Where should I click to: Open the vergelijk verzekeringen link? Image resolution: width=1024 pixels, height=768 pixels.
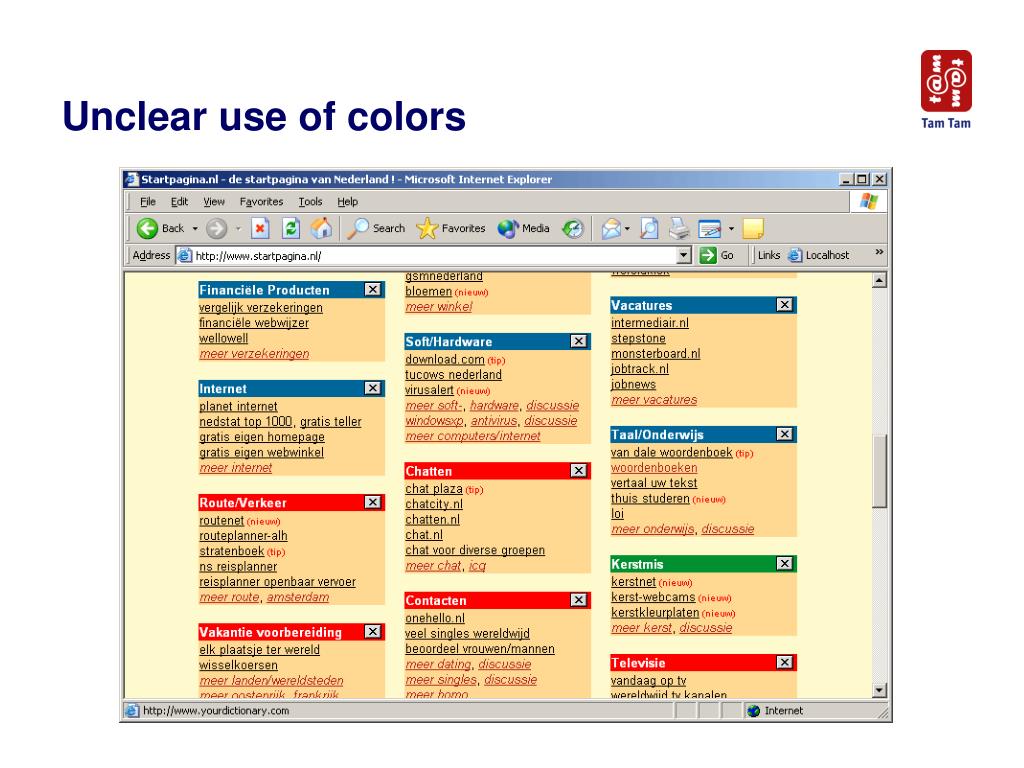pos(261,308)
